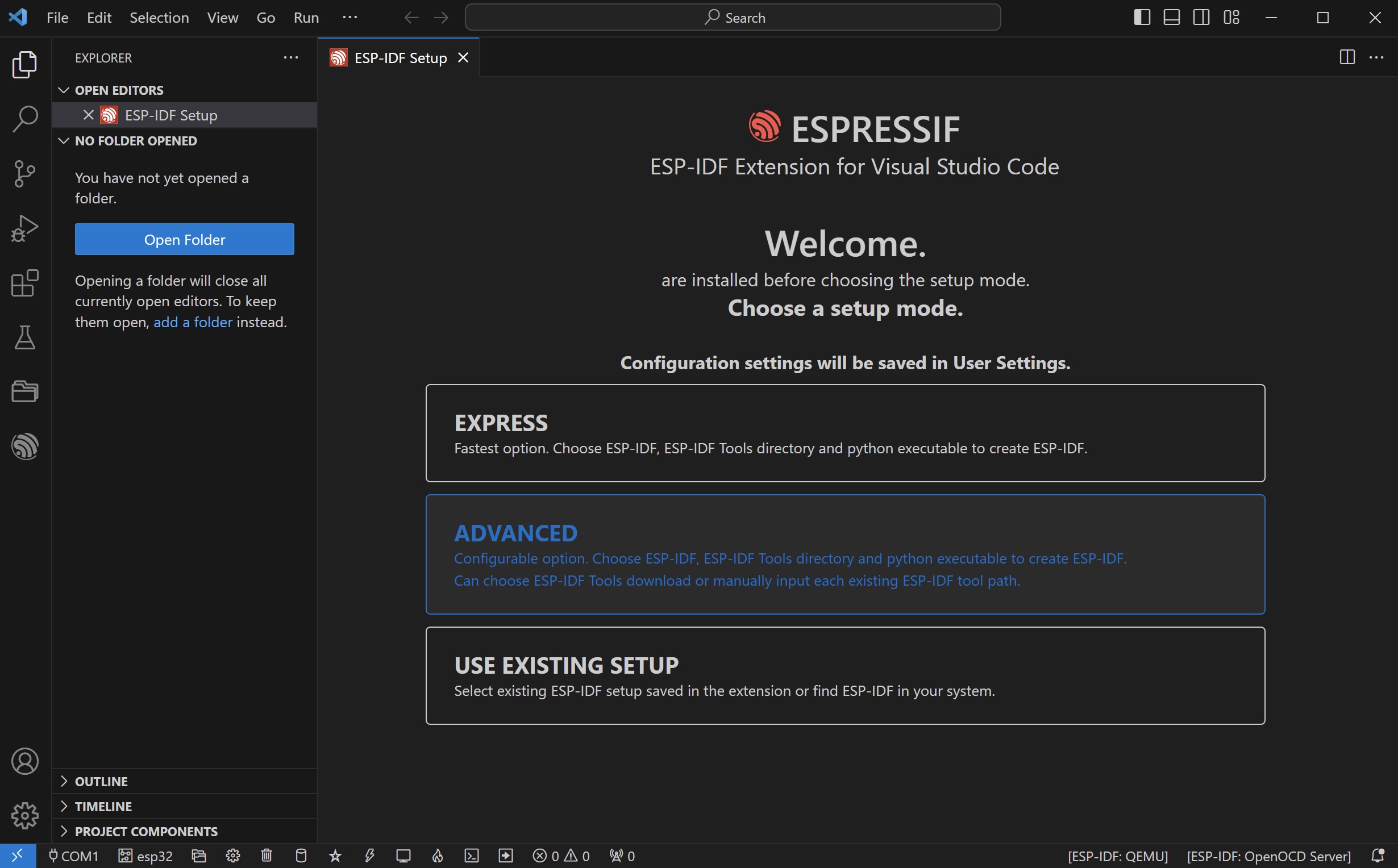Choose the EXPRESS setup mode

[x=845, y=433]
